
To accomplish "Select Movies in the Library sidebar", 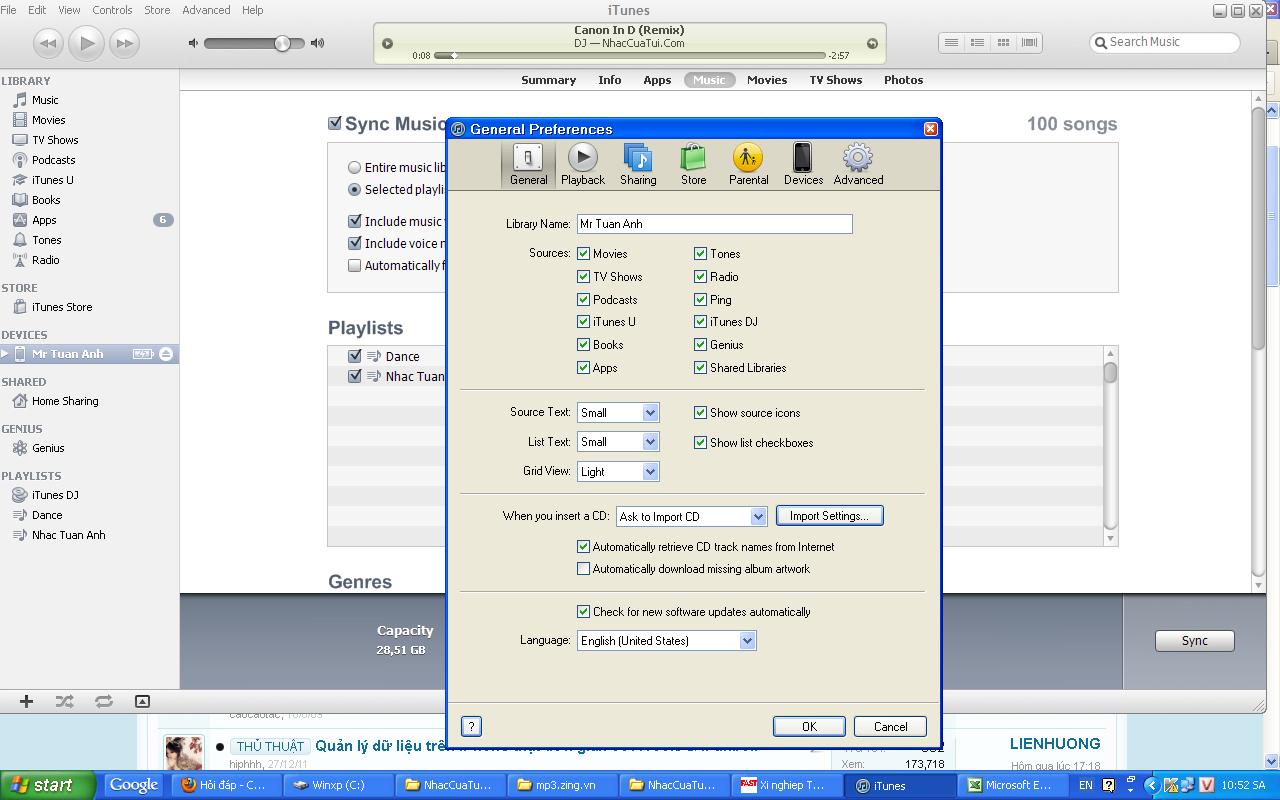I will [48, 120].
